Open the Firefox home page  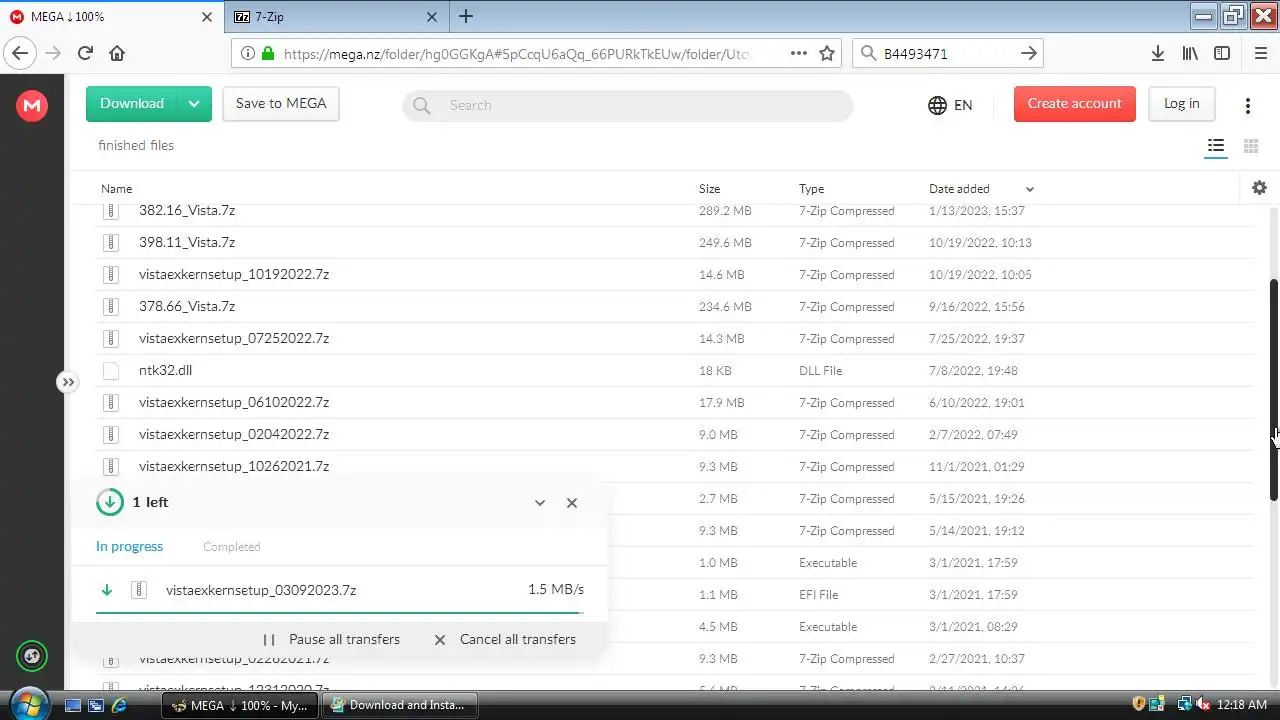(x=117, y=54)
